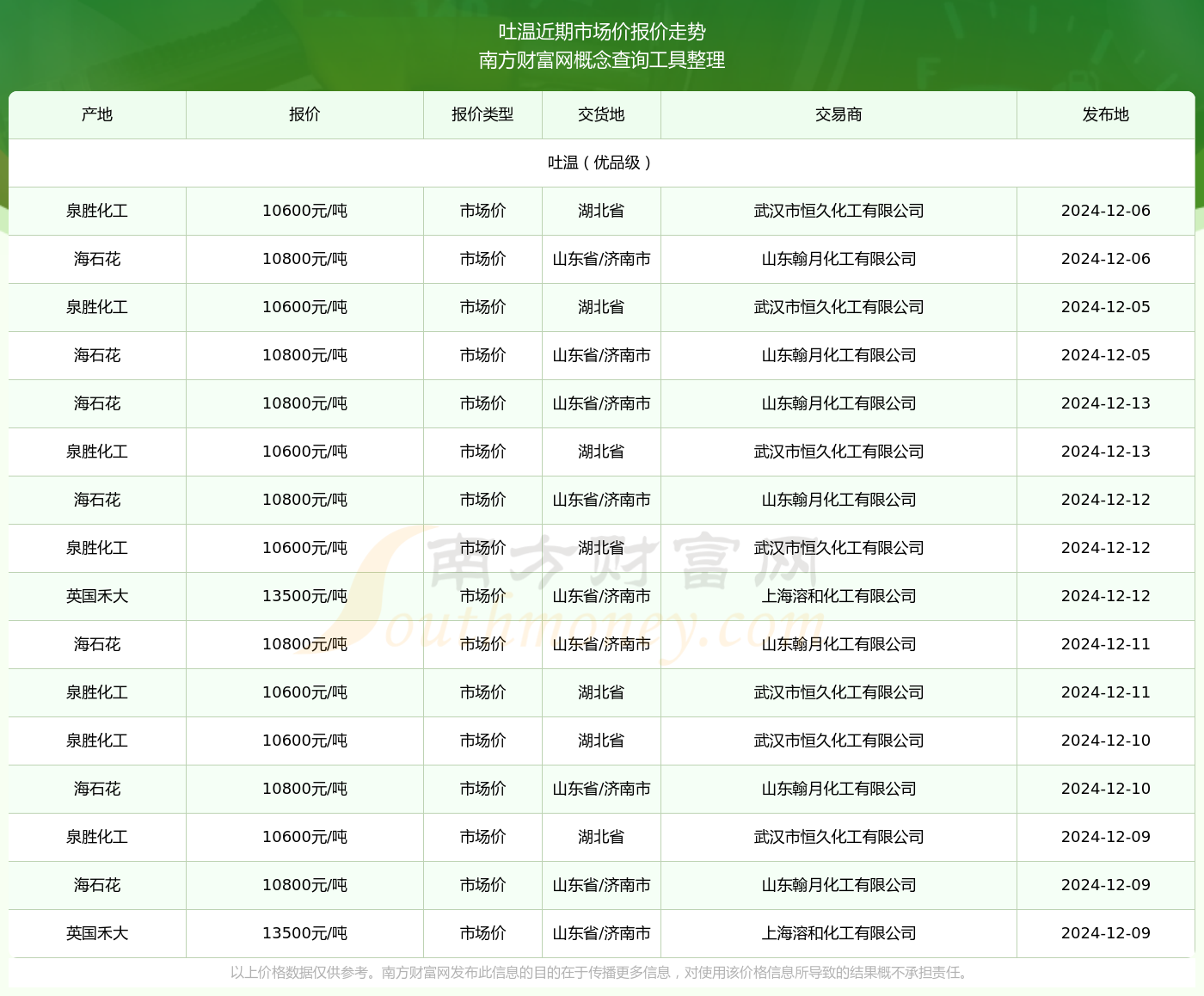
Task: Click the section row '吐温（优品级）'
Action: coord(602,163)
